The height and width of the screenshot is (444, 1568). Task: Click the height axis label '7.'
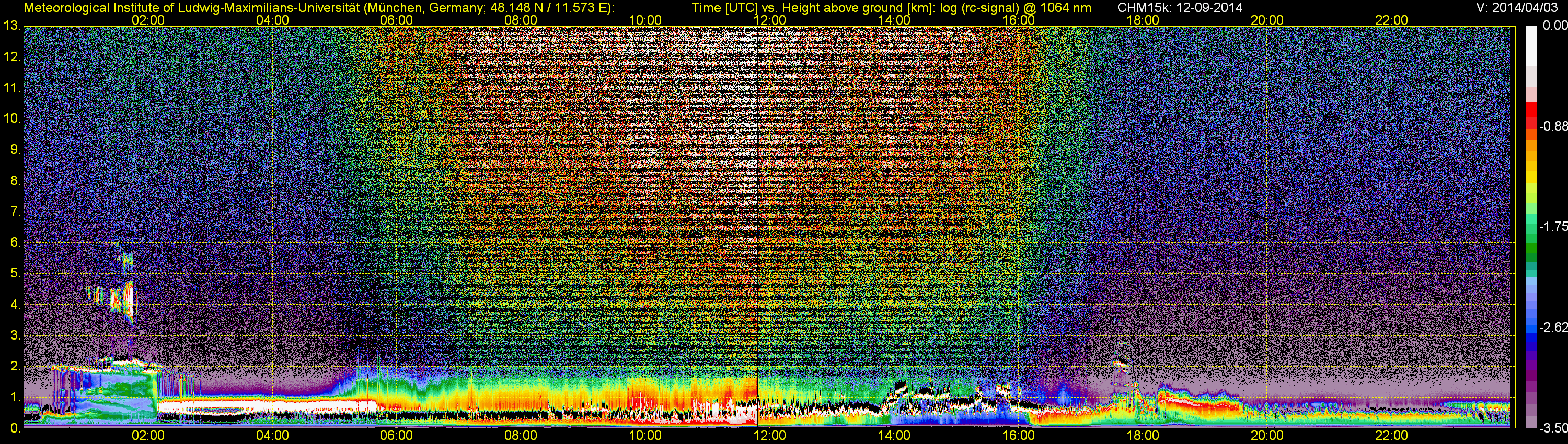click(15, 212)
